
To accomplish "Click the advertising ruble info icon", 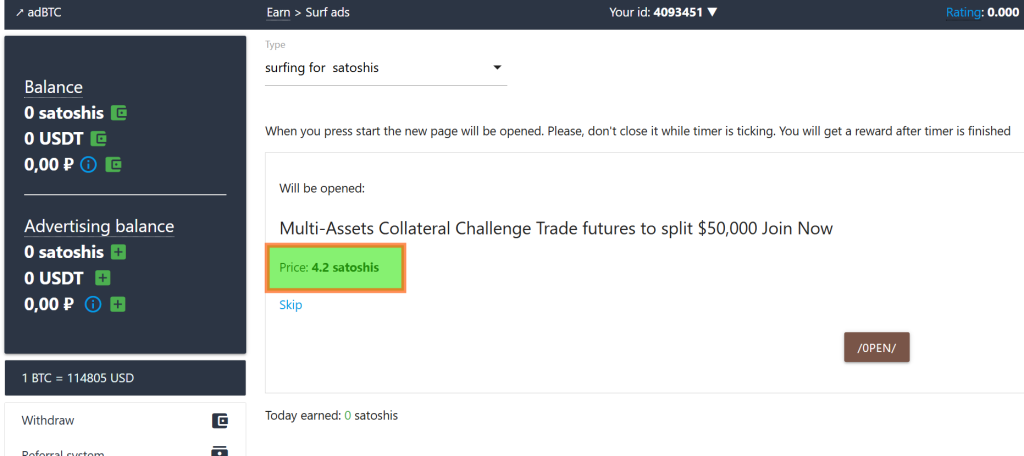I will pyautogui.click(x=93, y=304).
